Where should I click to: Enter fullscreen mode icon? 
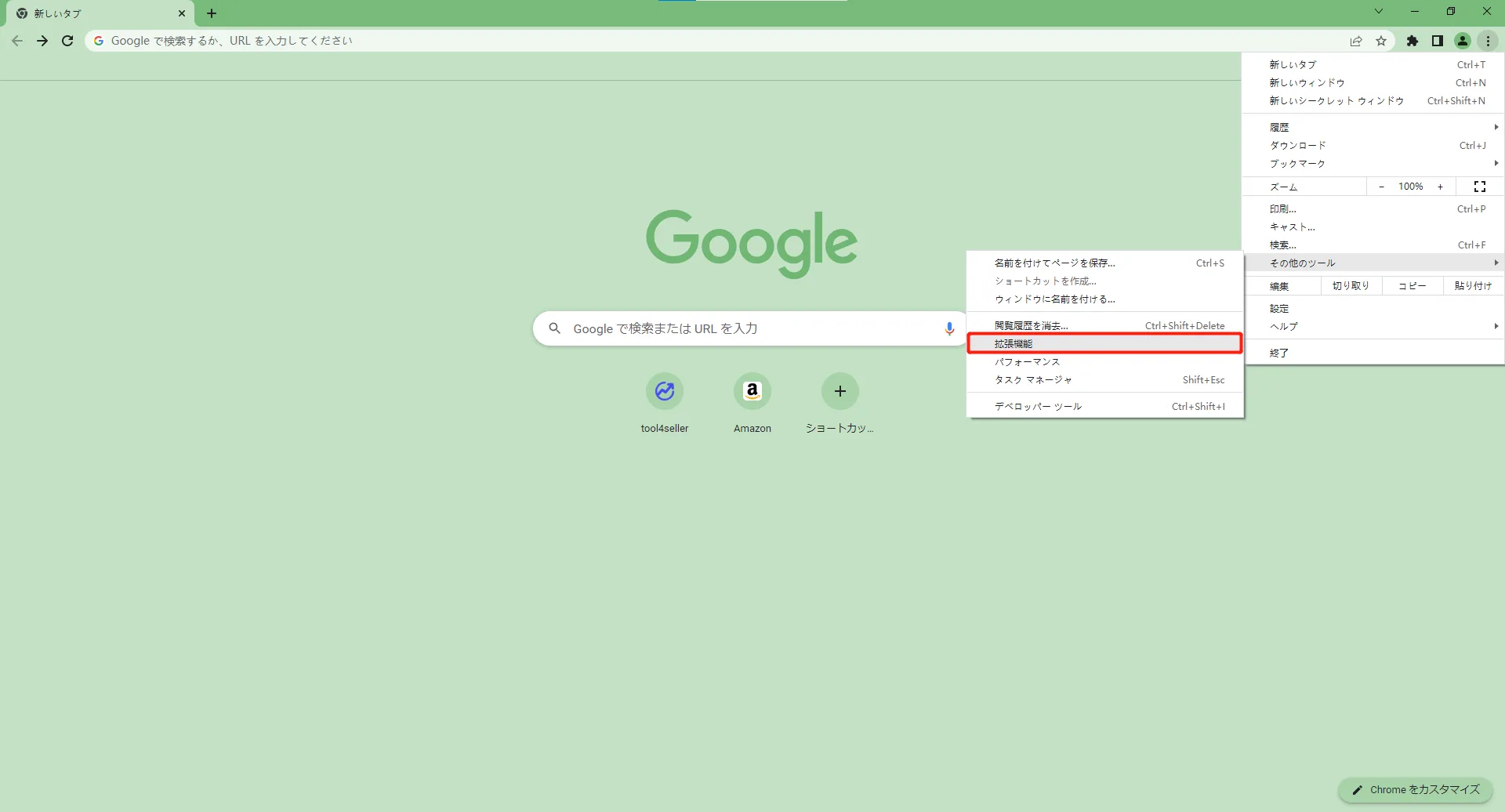coord(1480,187)
